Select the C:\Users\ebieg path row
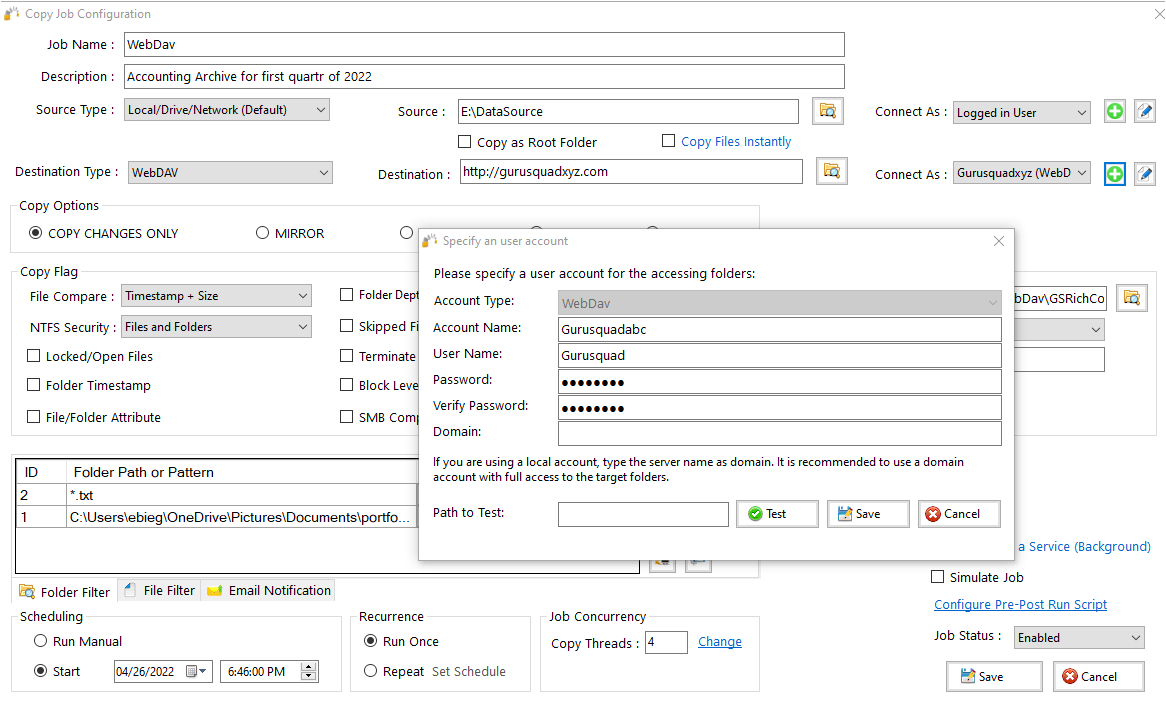1166x712 pixels. point(216,517)
